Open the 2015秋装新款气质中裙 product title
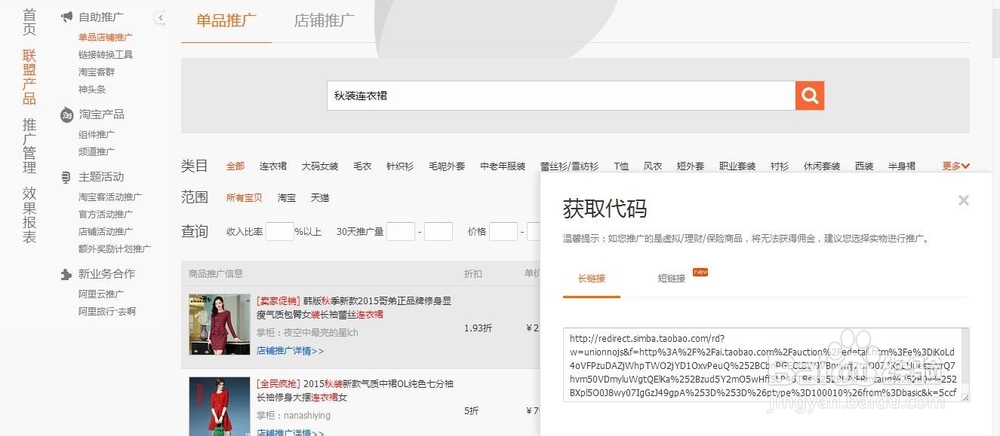Image resolution: width=1000 pixels, height=436 pixels. pos(355,391)
